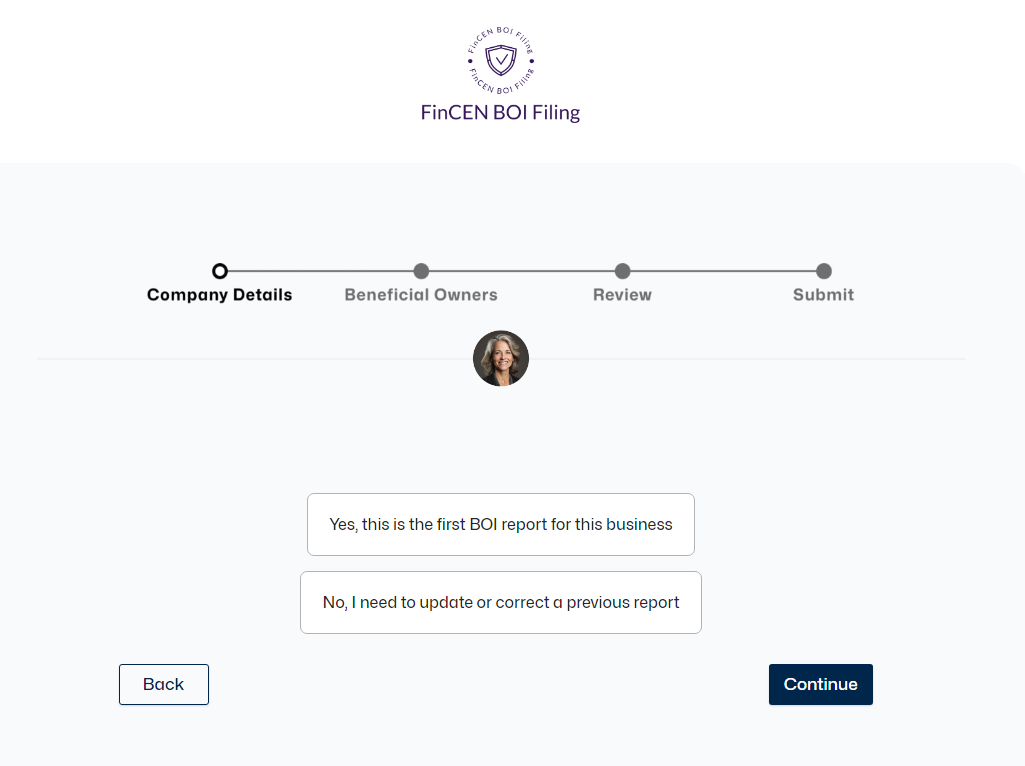Click progress line between Company Details and Beneficial Owners

(321, 271)
